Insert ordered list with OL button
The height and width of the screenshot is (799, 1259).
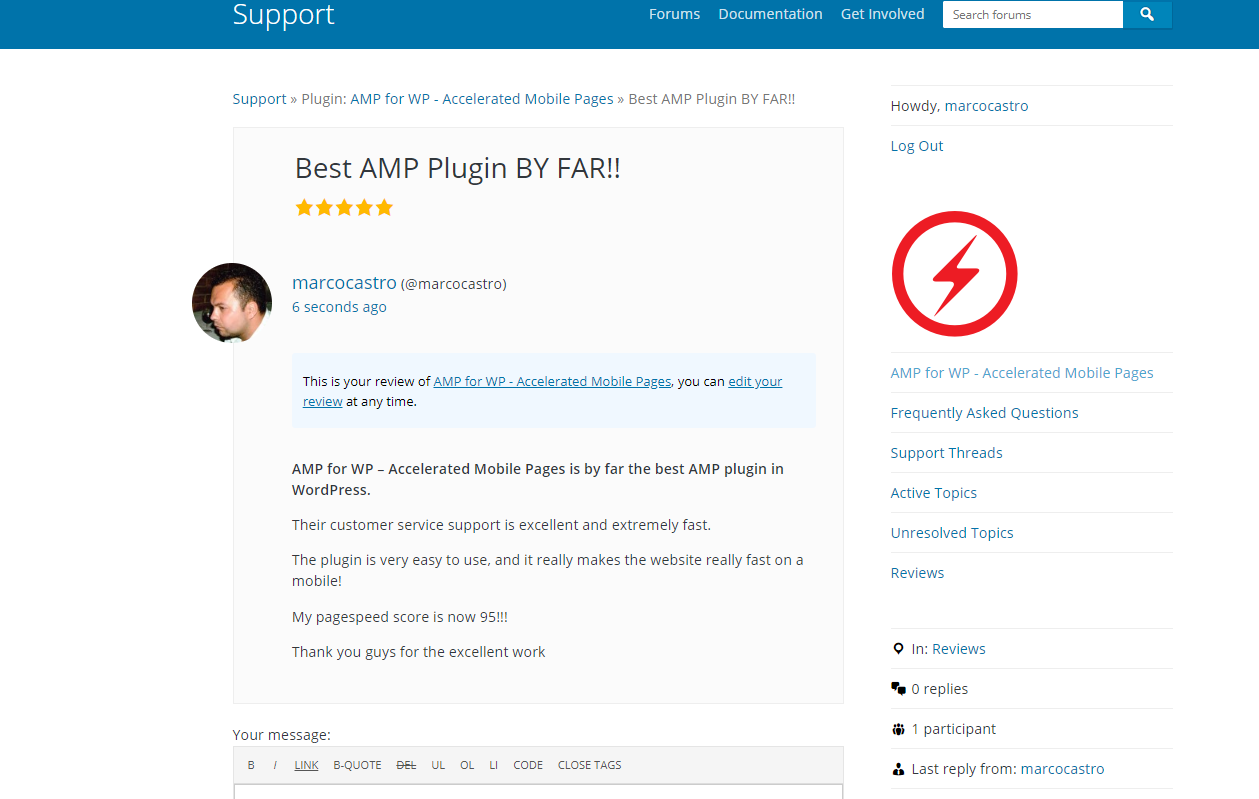467,765
